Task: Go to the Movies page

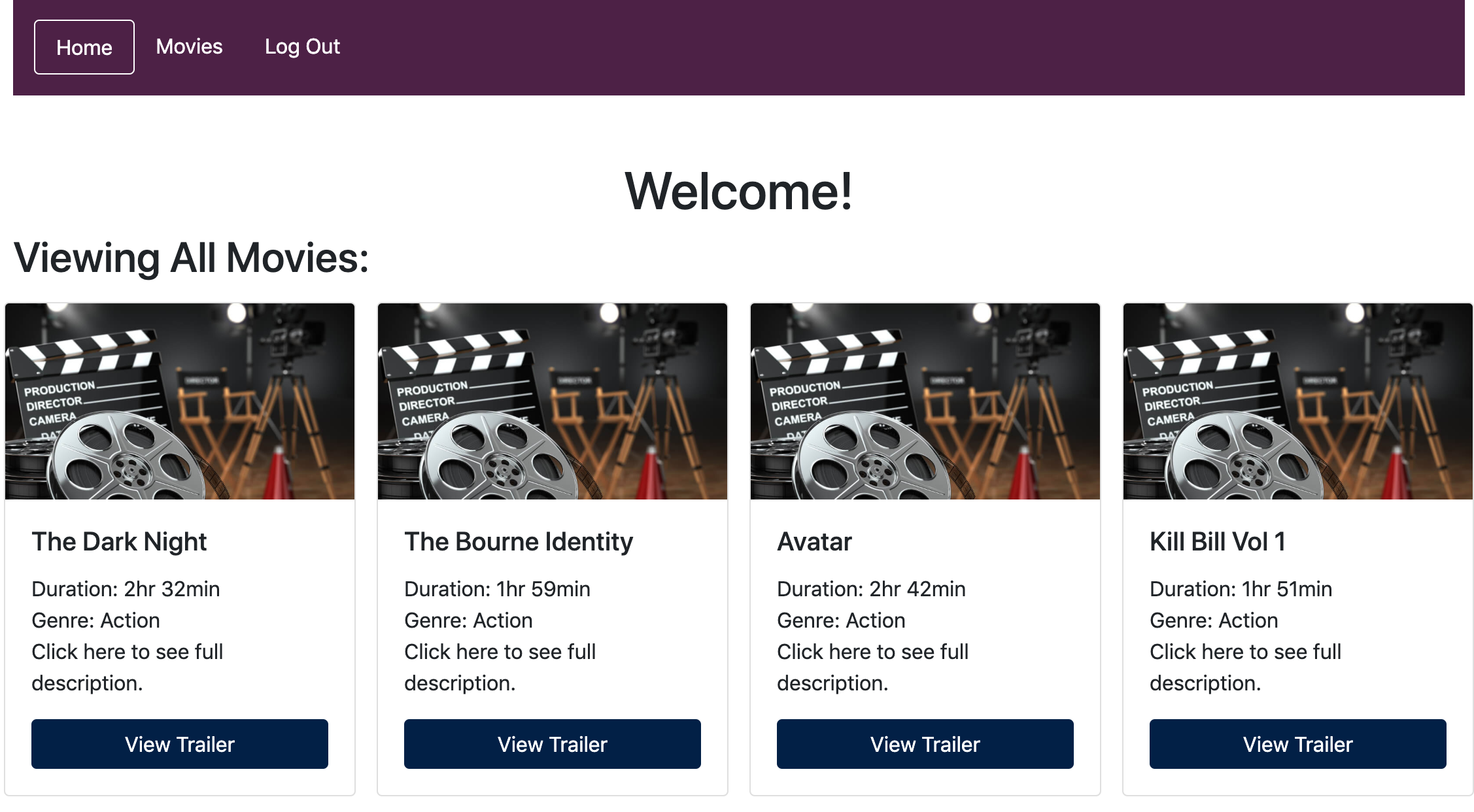Action: [x=189, y=46]
